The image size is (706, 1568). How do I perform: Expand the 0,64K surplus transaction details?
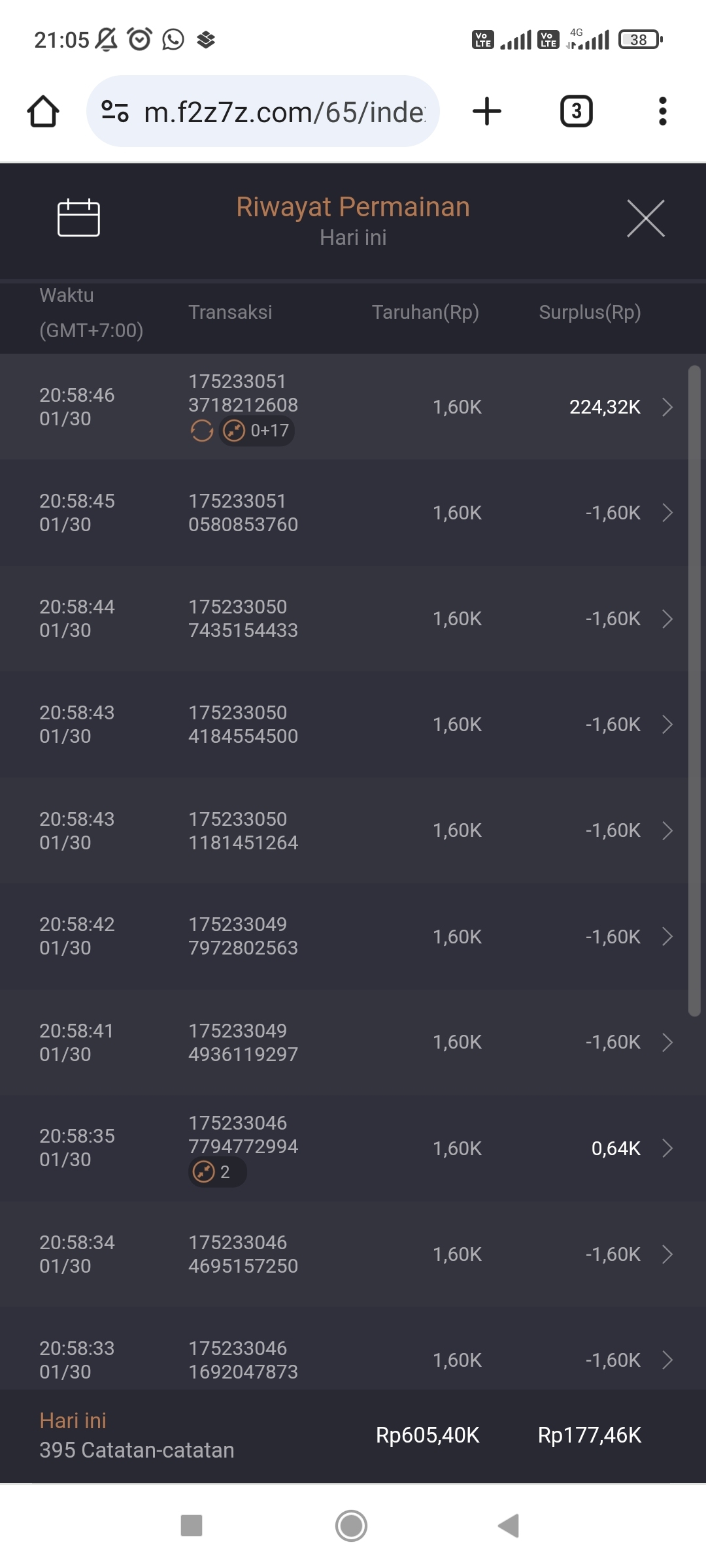coord(667,1149)
